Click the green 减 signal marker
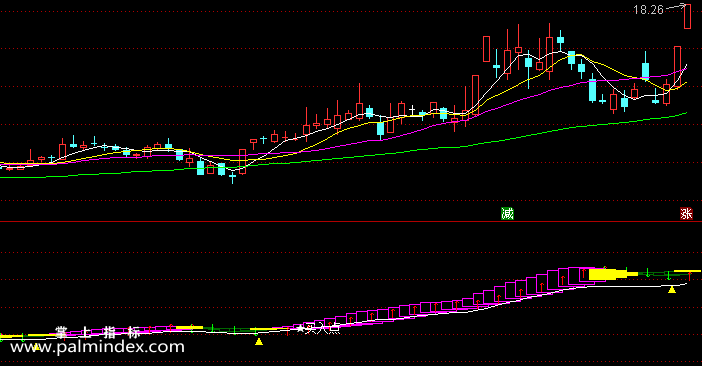Viewport: 702px width, 366px height. 507,214
